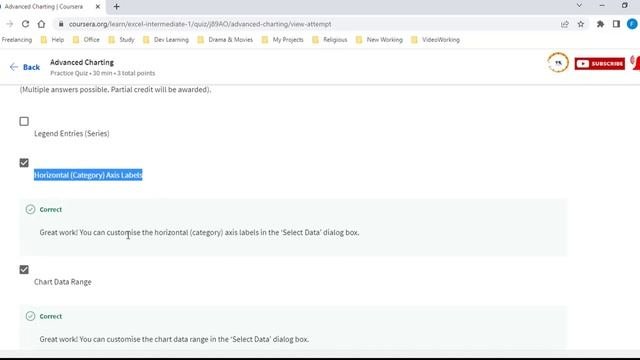The height and width of the screenshot is (360, 640).
Task: Bookmark this page with the star icon
Action: (581, 24)
